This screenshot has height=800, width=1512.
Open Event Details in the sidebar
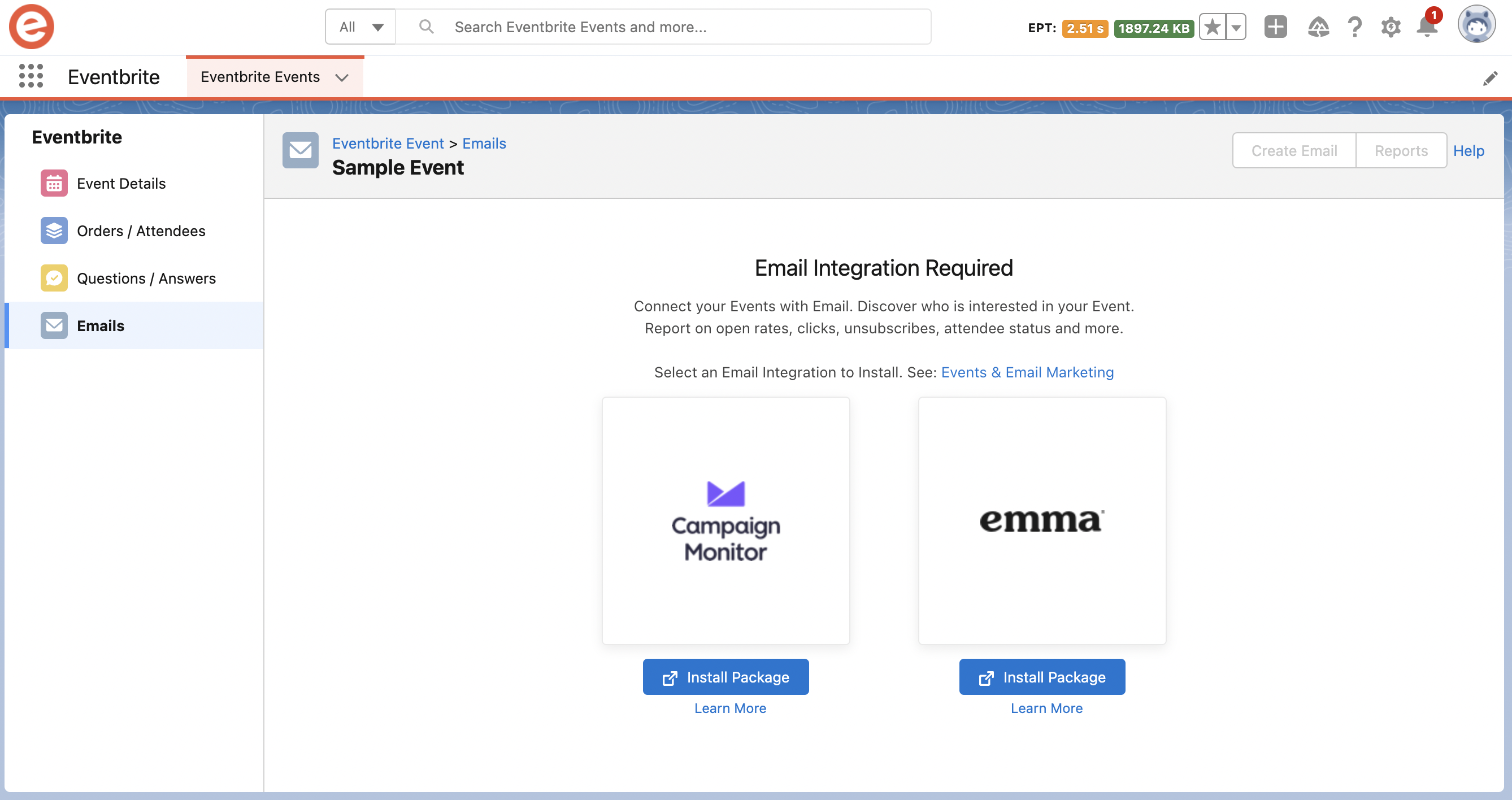point(134,183)
